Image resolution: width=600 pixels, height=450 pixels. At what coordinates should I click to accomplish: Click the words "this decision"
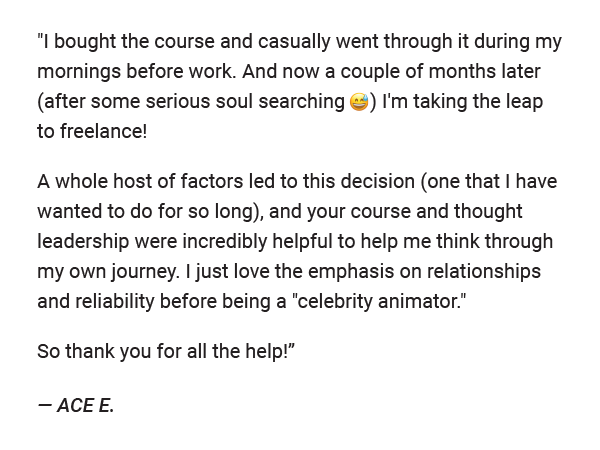[359, 181]
